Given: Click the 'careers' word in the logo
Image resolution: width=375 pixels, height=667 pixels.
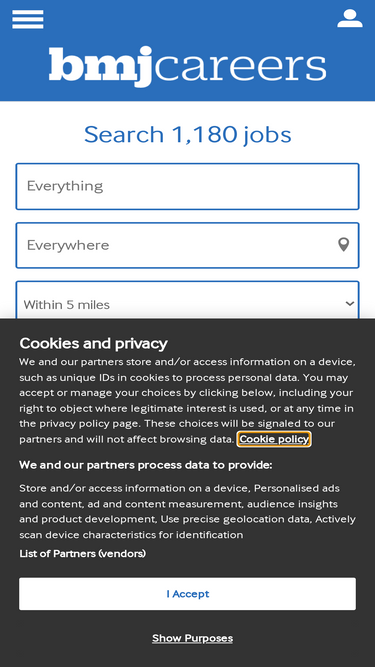Looking at the screenshot, I should [239, 67].
